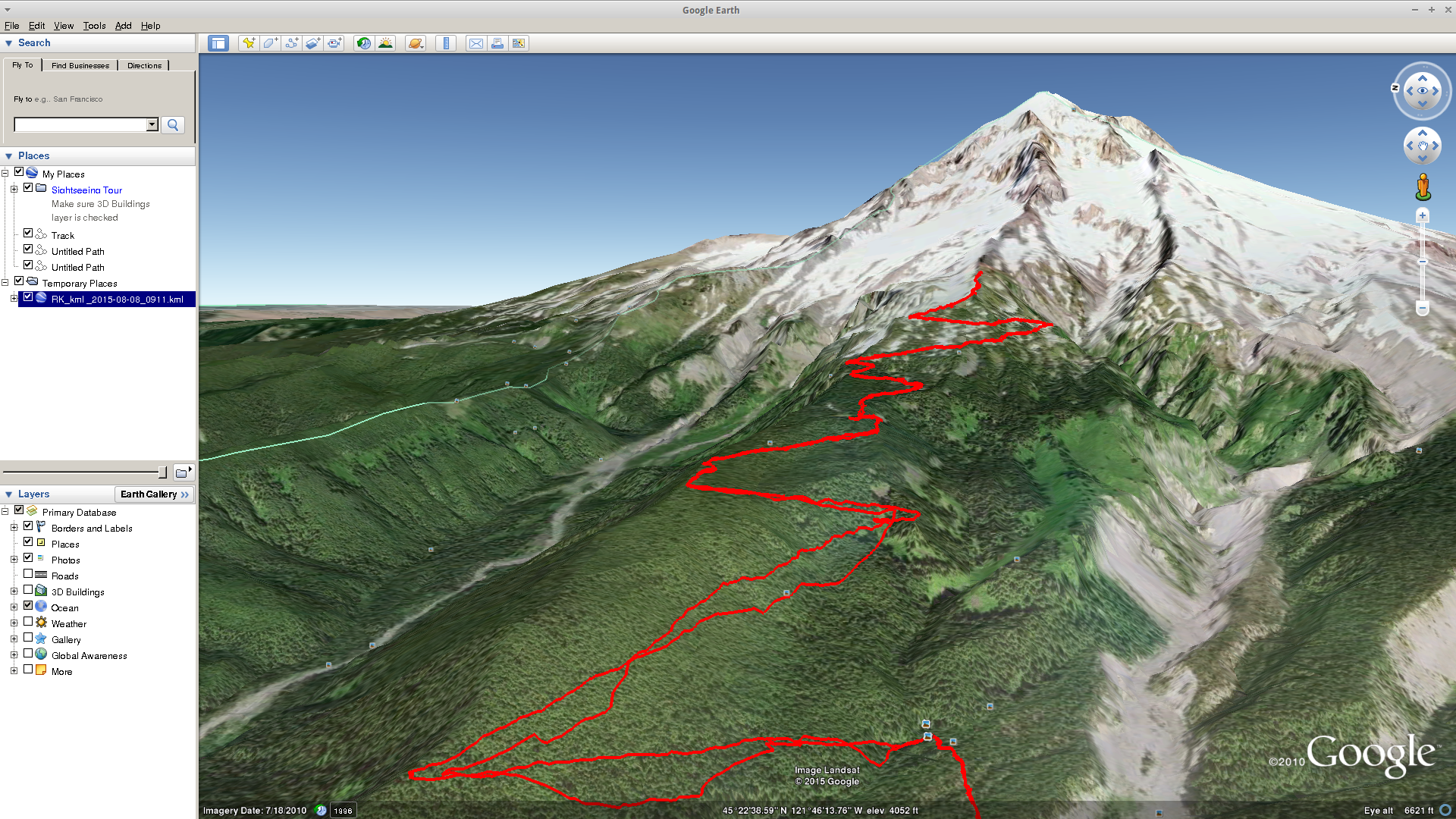This screenshot has height=819, width=1456.
Task: Enable the Roads layer checkbox
Action: (x=28, y=574)
